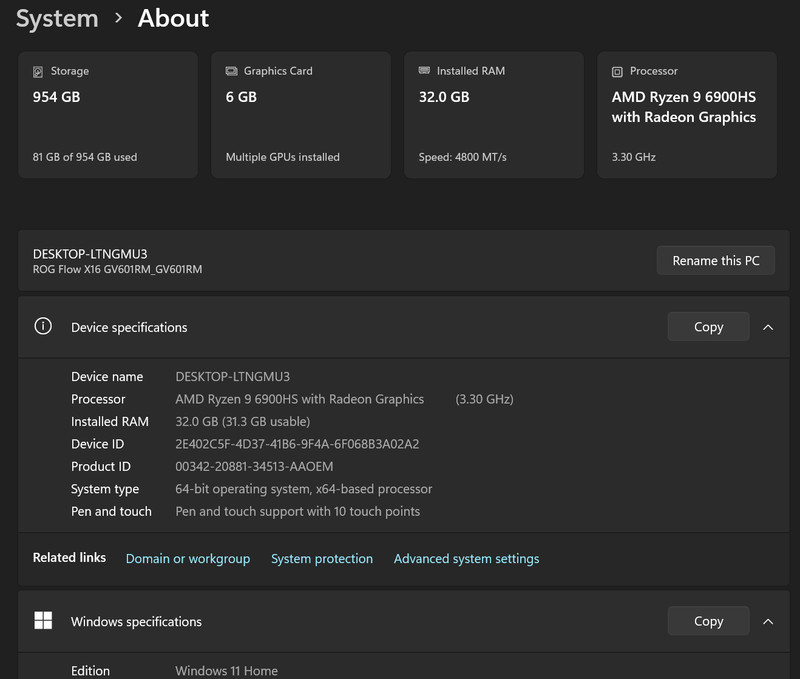Click '32.0 GB (31.3 GB usable)' value
Screen dimensions: 800x679
[243, 421]
